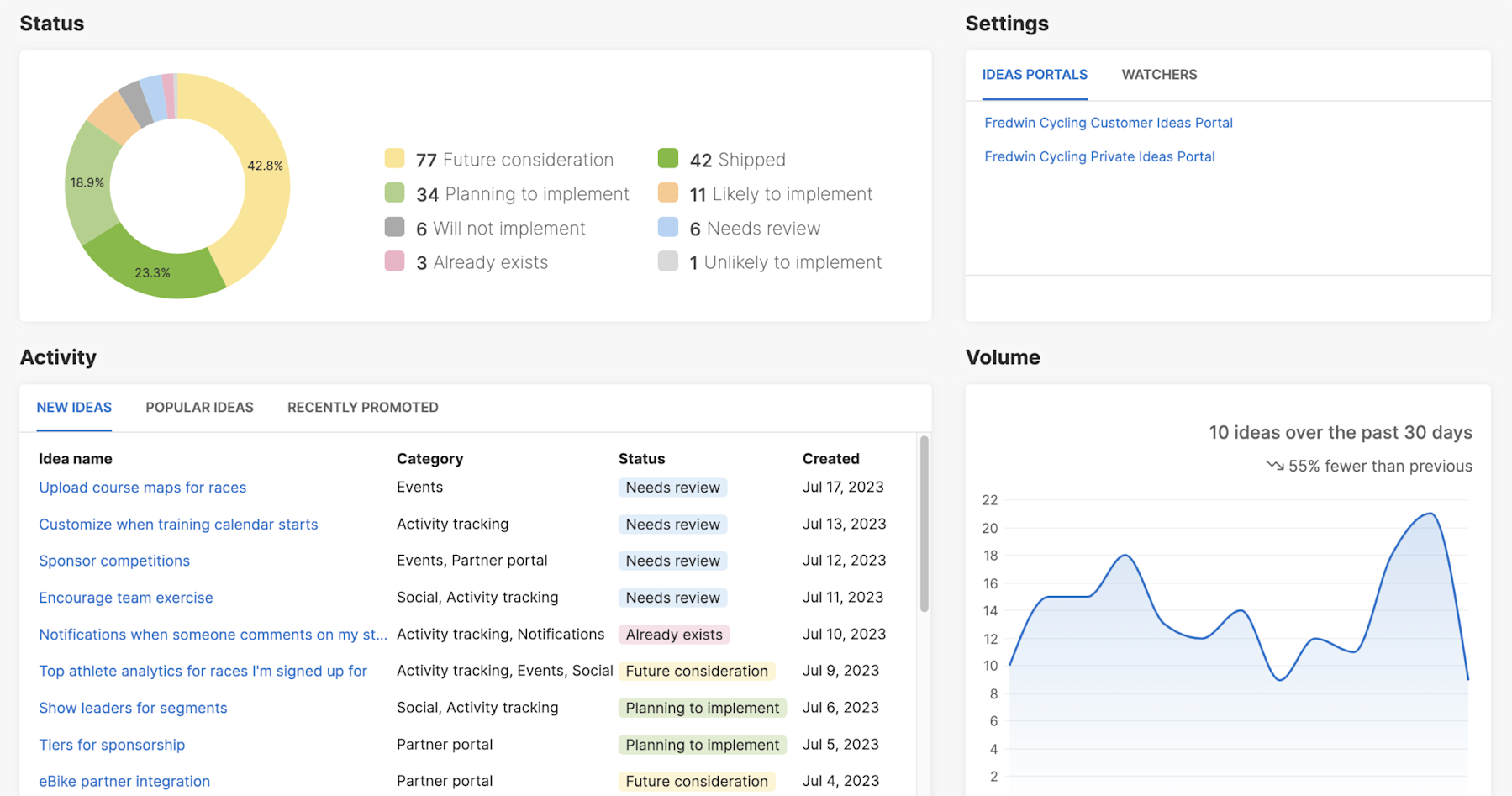Screen dimensions: 1512x796
Task: Click the Needs review legend swatch
Action: tap(667, 227)
